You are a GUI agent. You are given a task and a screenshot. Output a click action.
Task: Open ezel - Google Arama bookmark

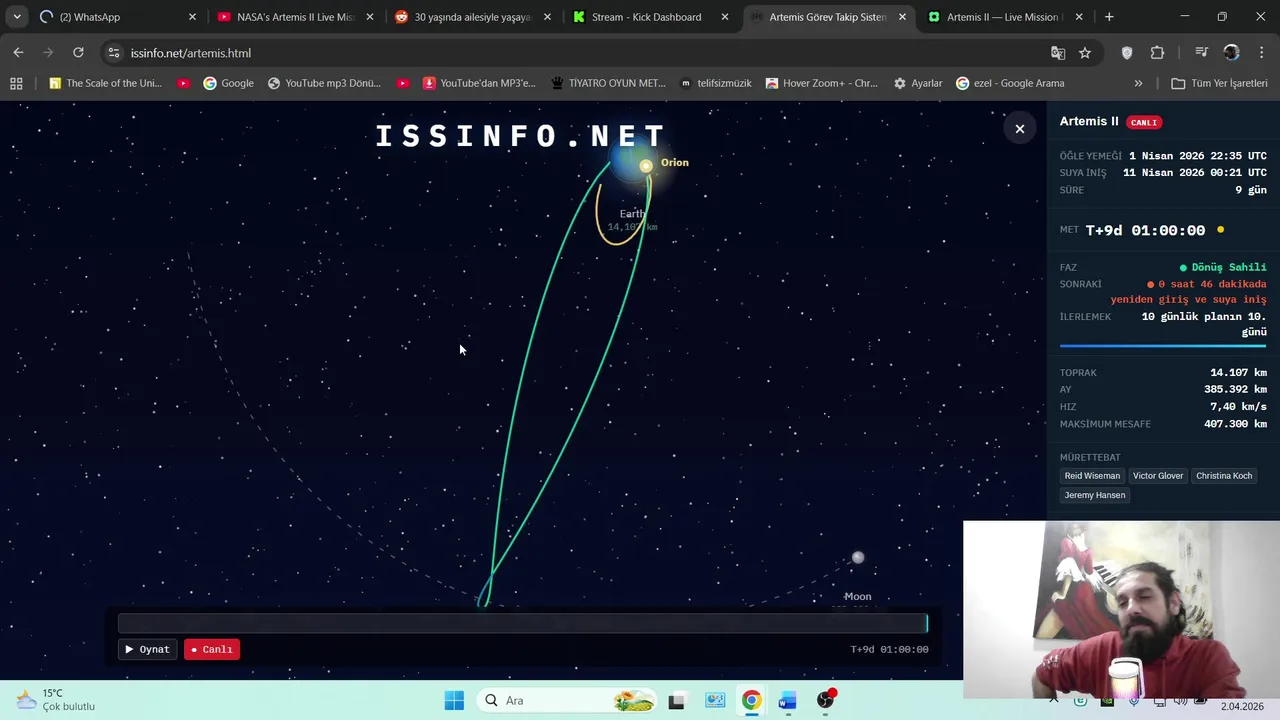(1010, 83)
